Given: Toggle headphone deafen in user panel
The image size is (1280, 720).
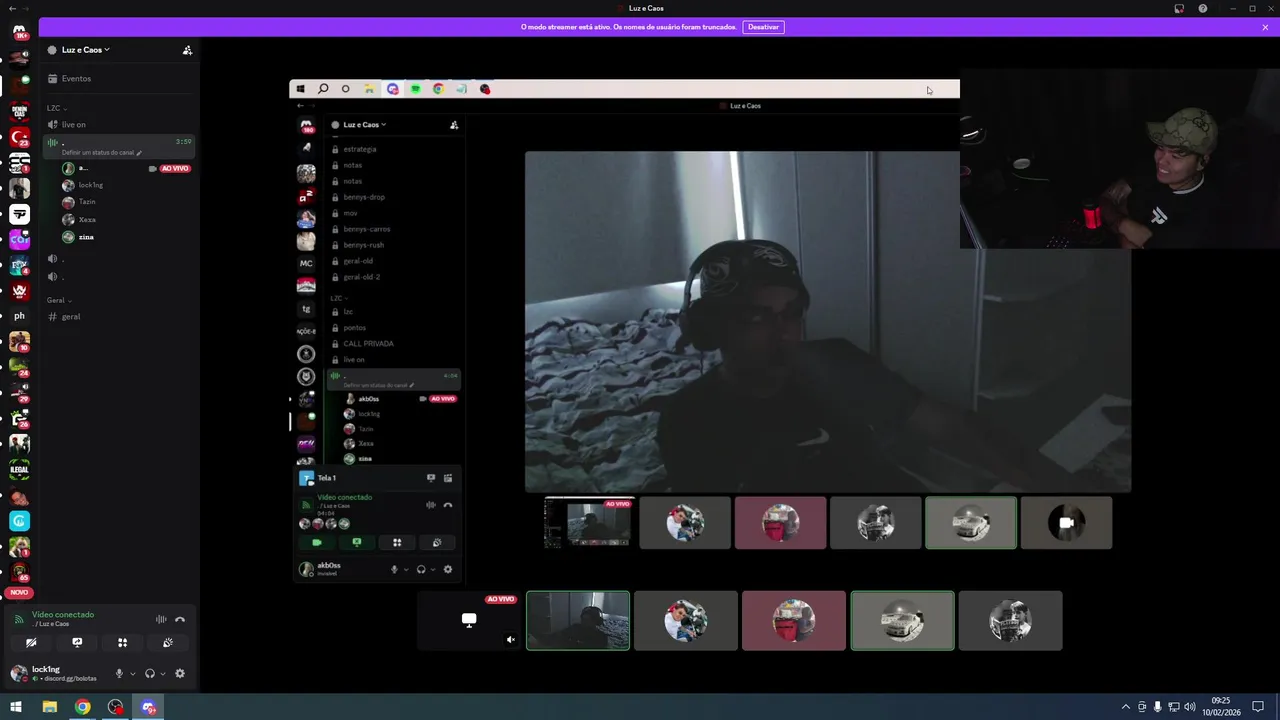Looking at the screenshot, I should 150,674.
